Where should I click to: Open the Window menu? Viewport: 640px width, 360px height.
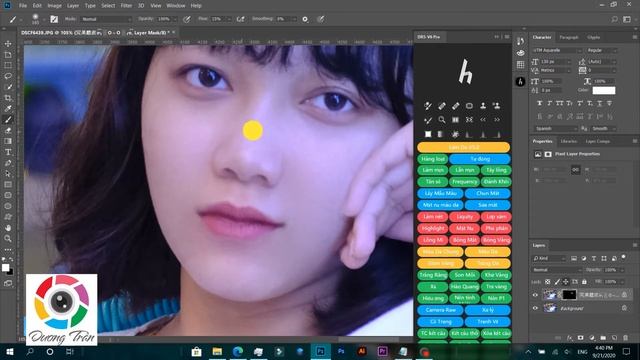176,6
